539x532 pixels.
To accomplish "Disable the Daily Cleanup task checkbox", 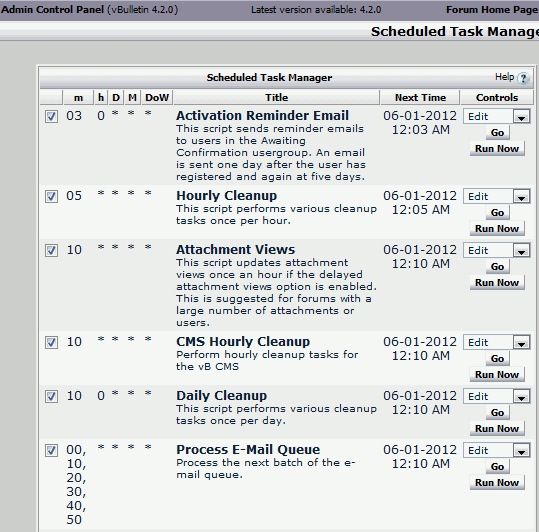I will [x=51, y=396].
